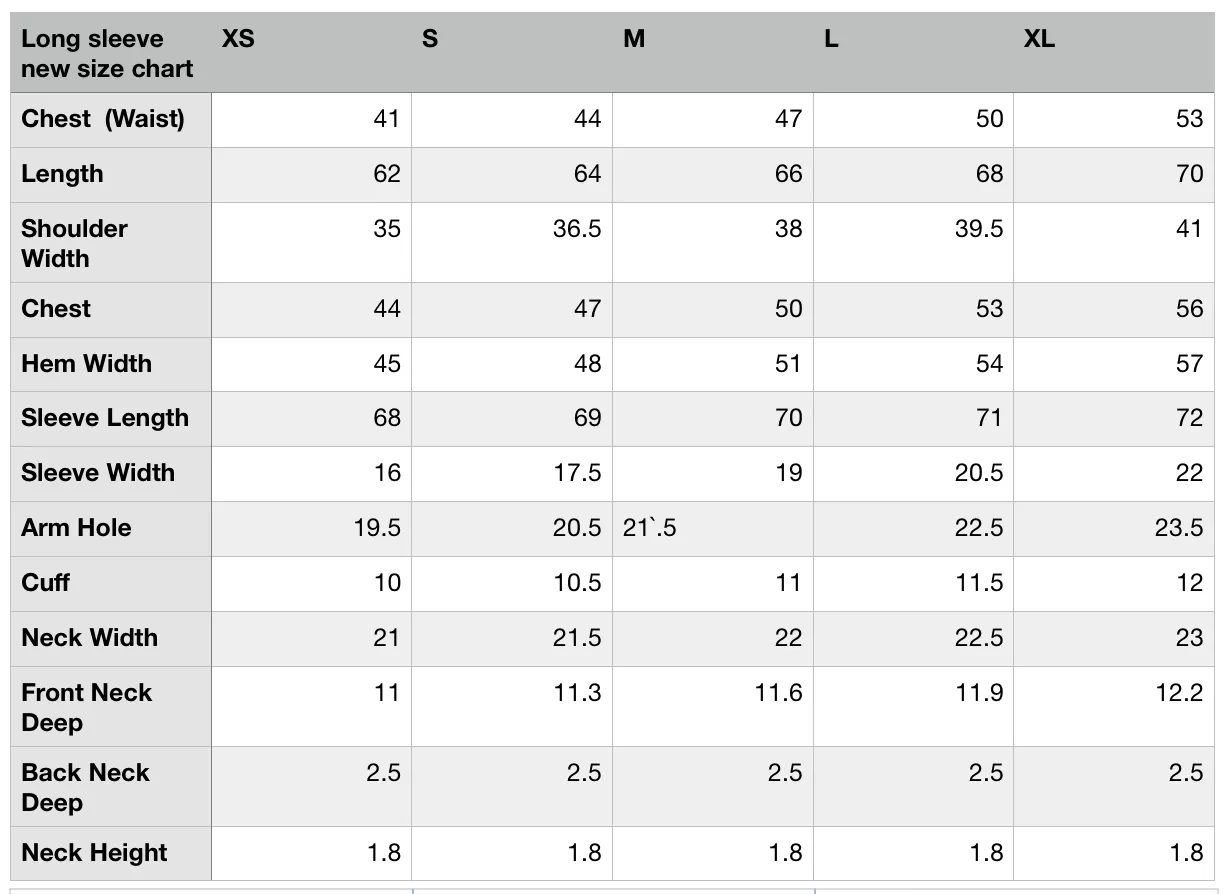Select the S column header cell
The width and height of the screenshot is (1228, 894).
click(x=512, y=53)
